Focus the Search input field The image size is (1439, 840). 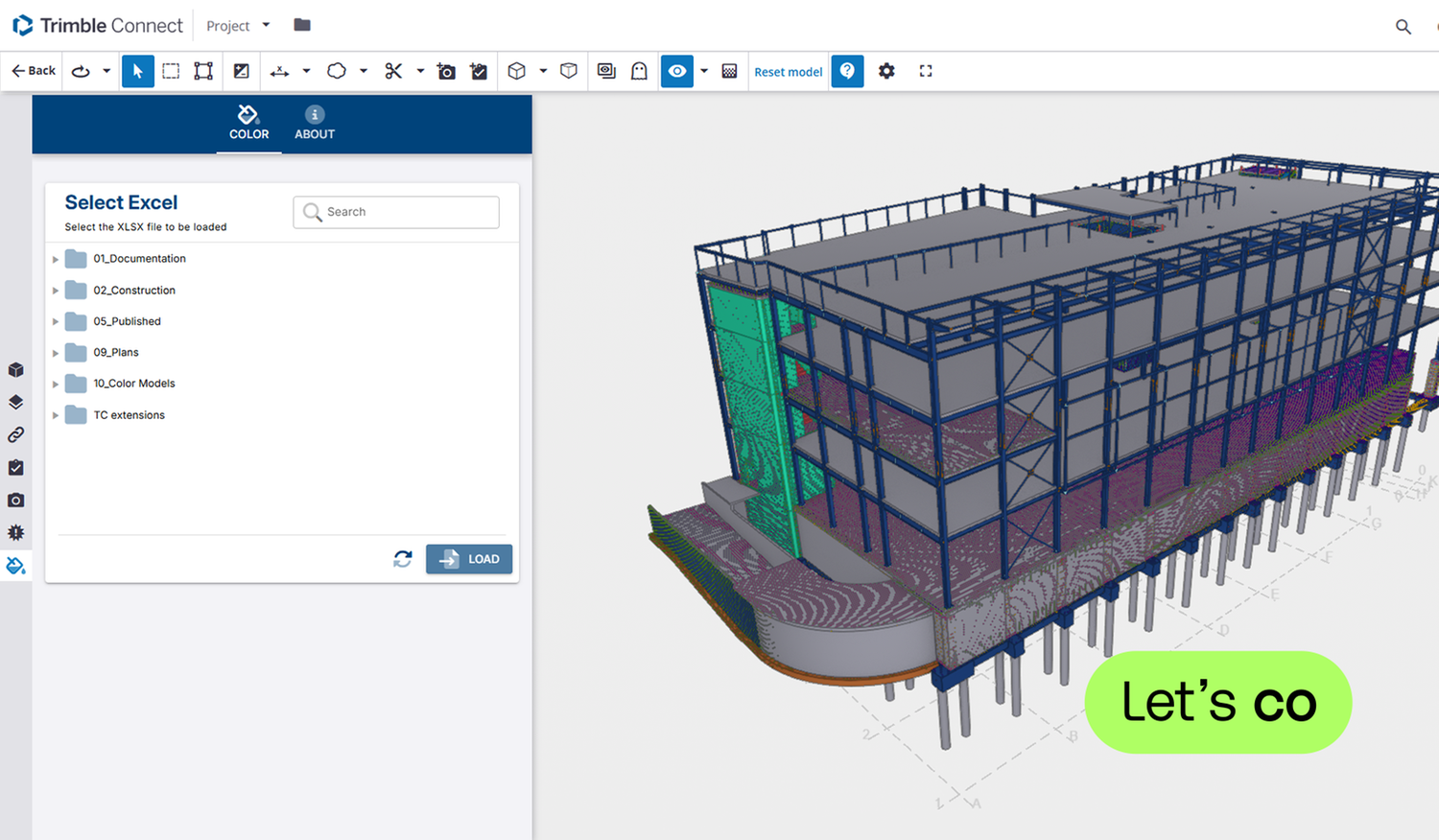pos(396,212)
